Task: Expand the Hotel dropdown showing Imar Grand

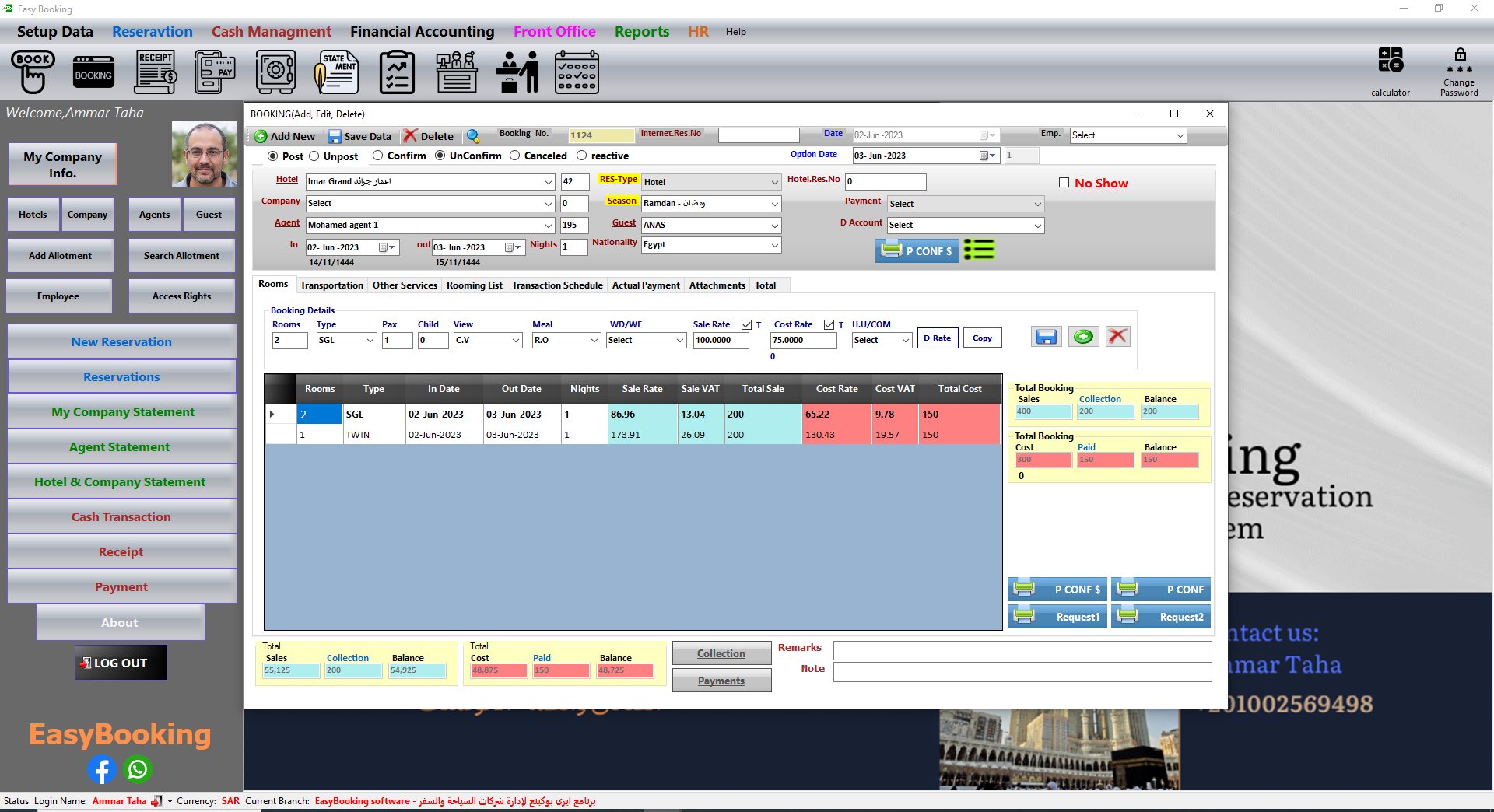Action: pyautogui.click(x=549, y=182)
